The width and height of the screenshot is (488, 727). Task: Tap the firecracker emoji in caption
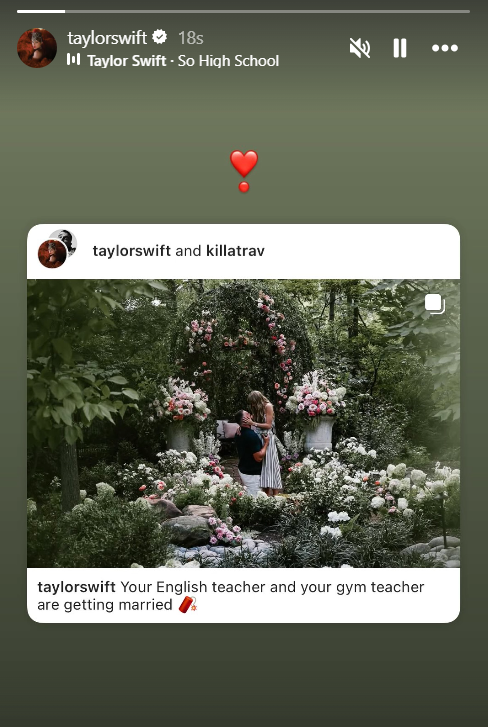click(188, 605)
